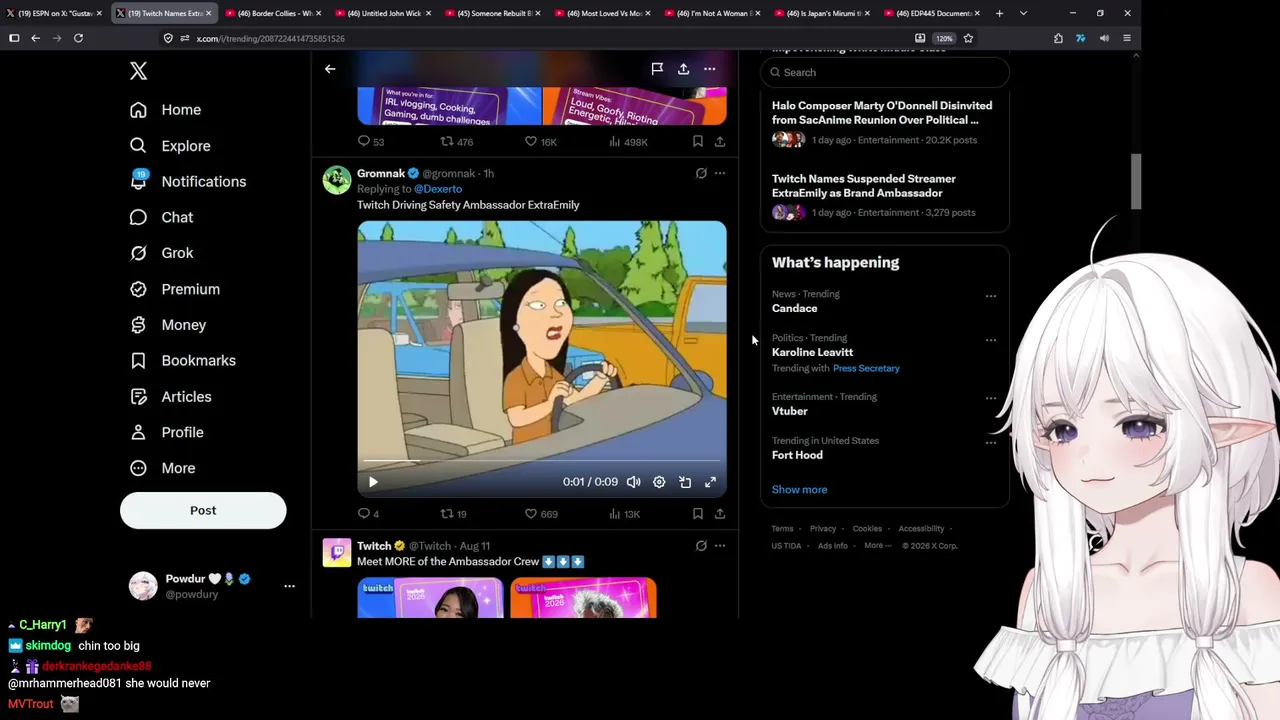The width and height of the screenshot is (1280, 720).
Task: Bookmark Gromnak's post
Action: click(697, 514)
